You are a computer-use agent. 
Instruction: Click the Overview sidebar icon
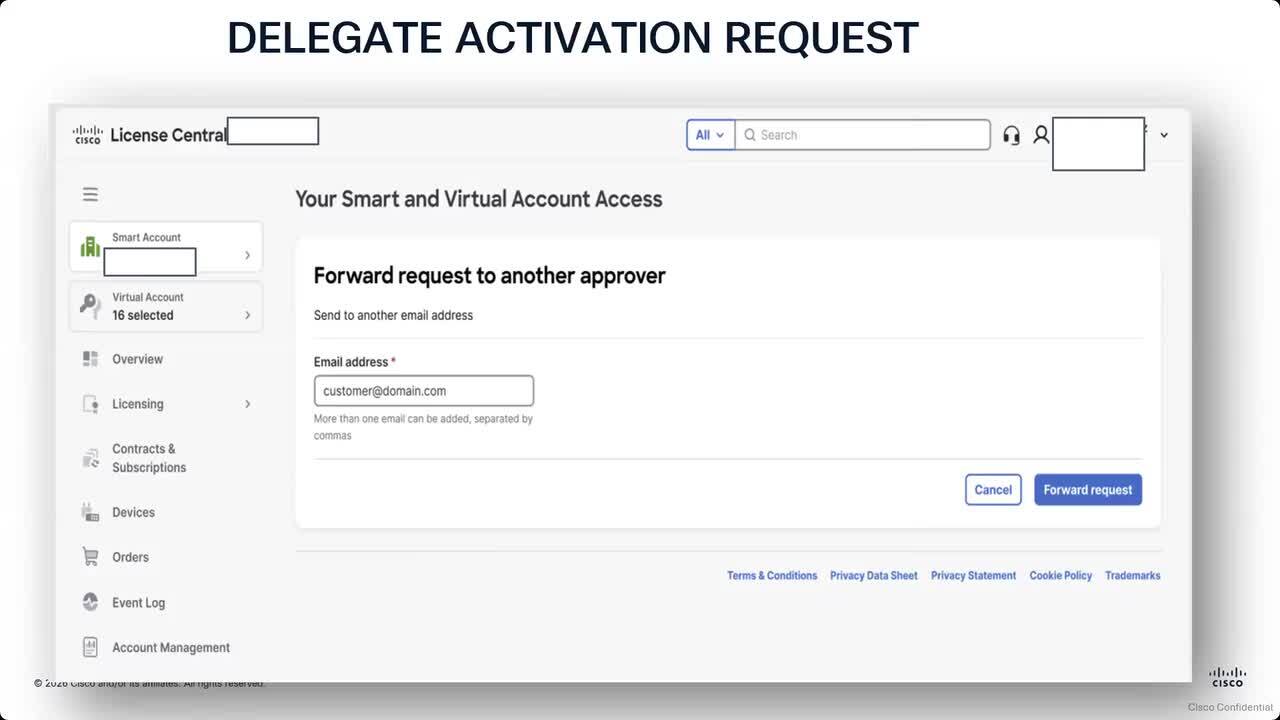coord(90,359)
